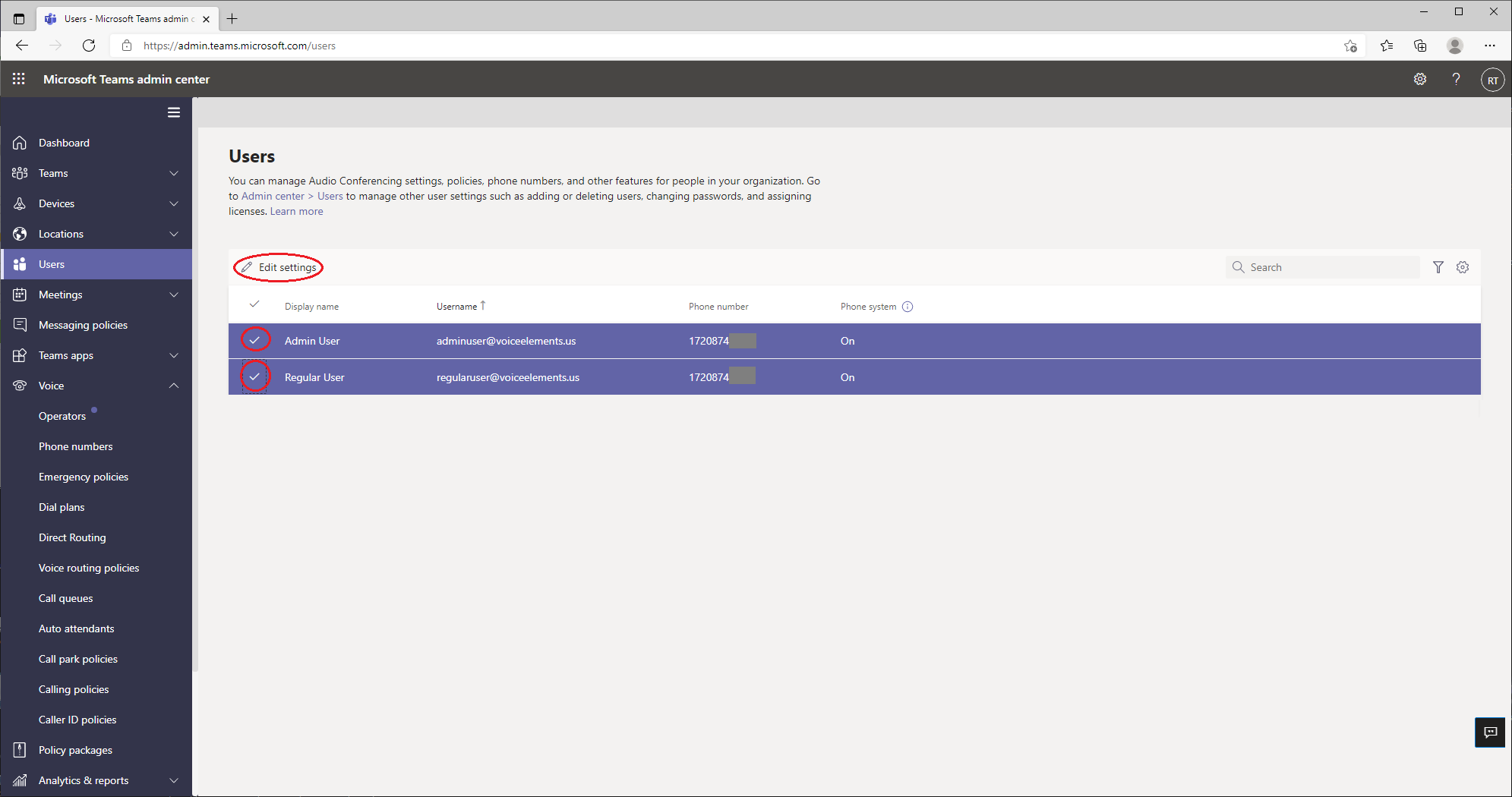Expand the Analytics & reports chevron
This screenshot has width=1512, height=797.
pos(174,780)
